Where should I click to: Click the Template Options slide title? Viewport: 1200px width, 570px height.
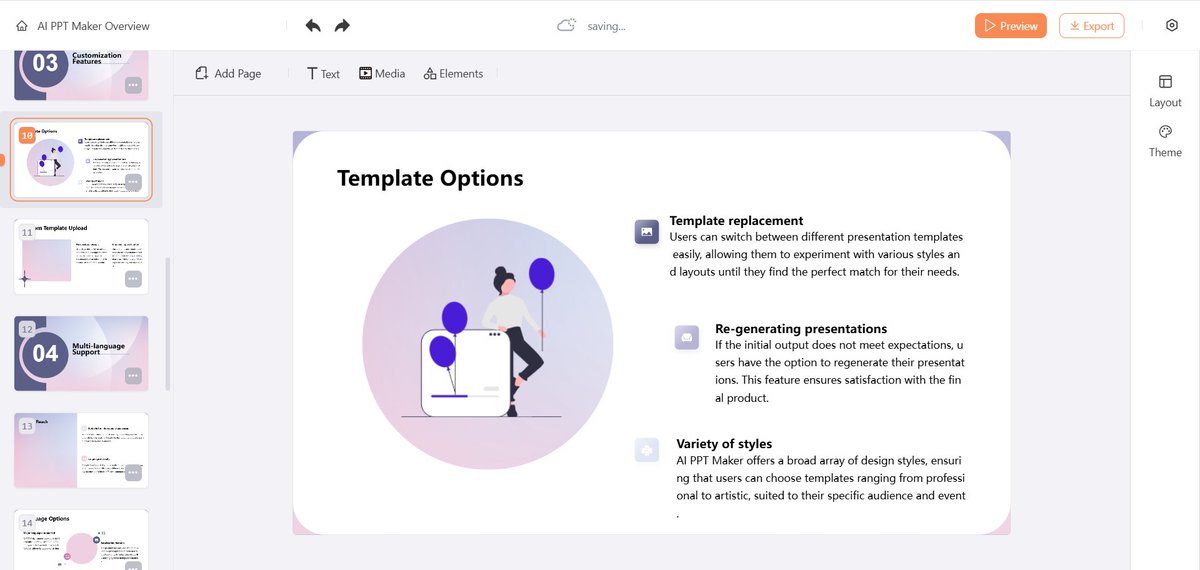pyautogui.click(x=430, y=178)
